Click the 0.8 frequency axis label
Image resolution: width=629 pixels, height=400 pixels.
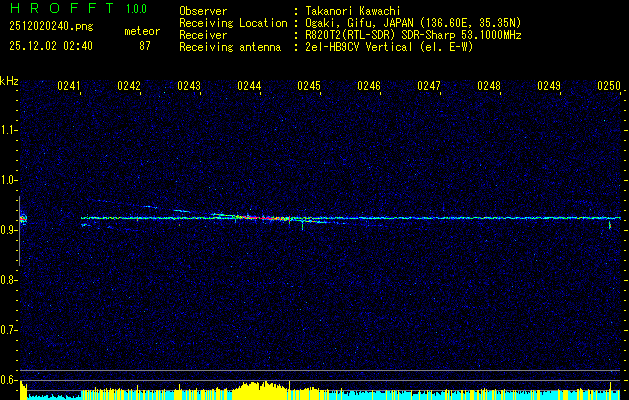pyautogui.click(x=9, y=280)
